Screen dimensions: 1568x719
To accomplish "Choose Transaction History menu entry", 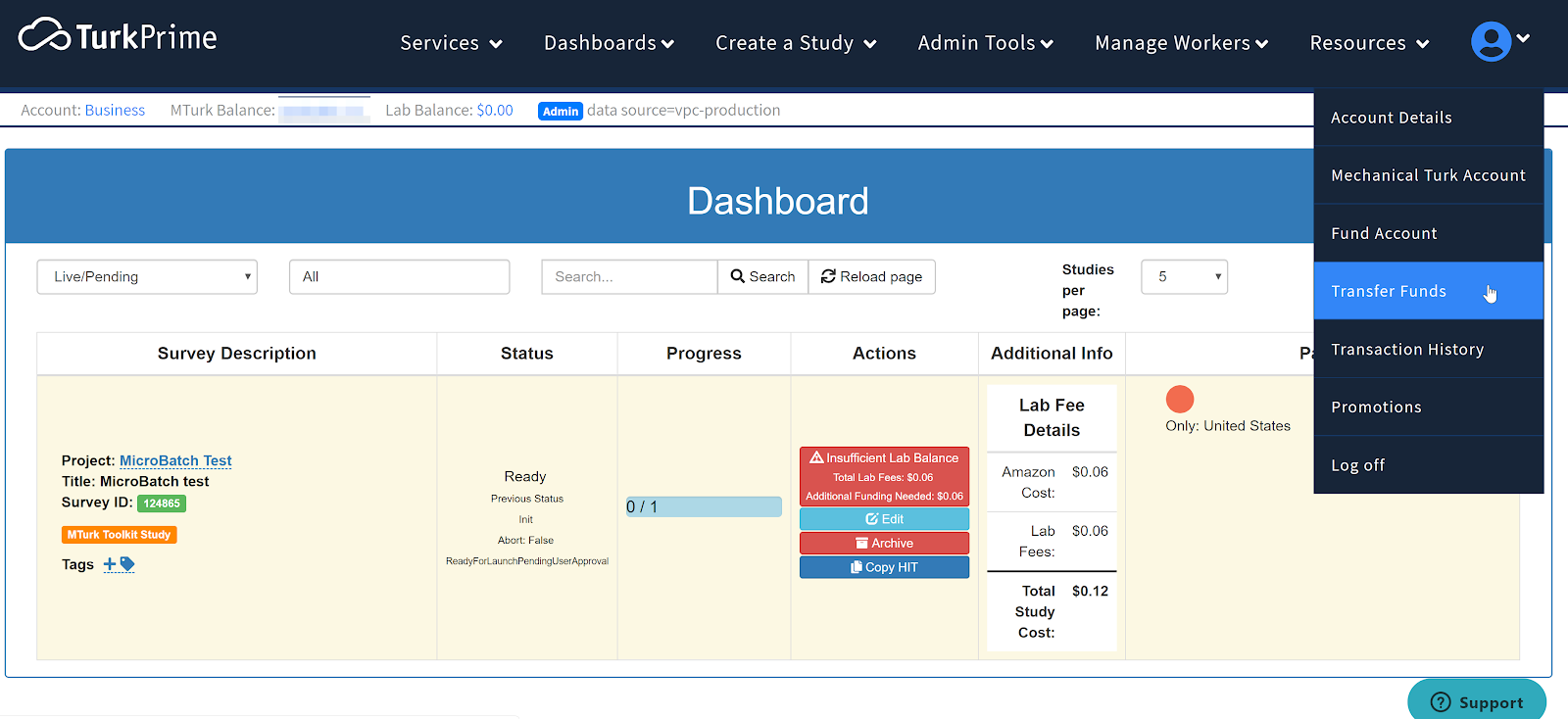I will 1407,350.
